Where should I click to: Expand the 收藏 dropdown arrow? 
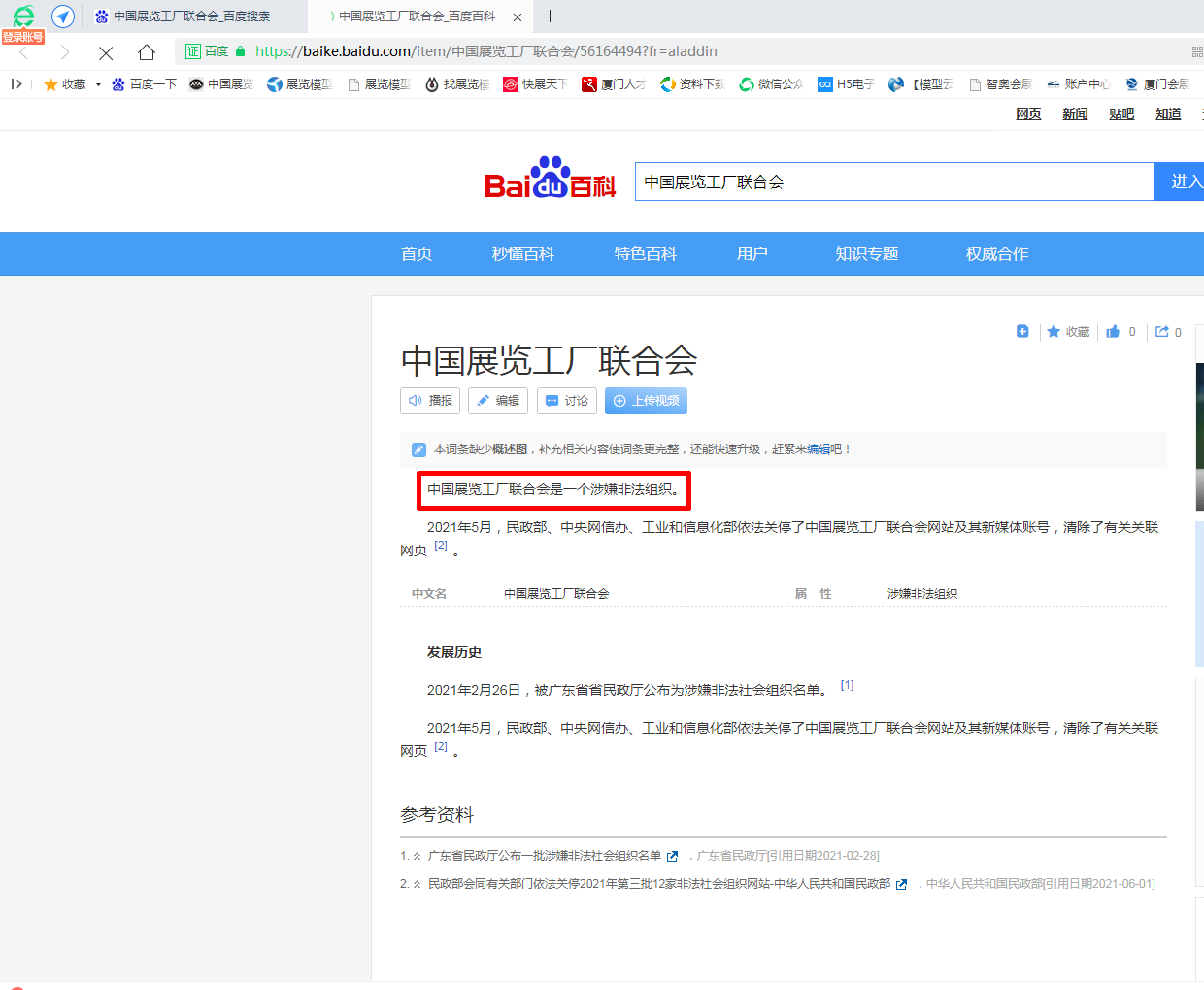click(98, 84)
